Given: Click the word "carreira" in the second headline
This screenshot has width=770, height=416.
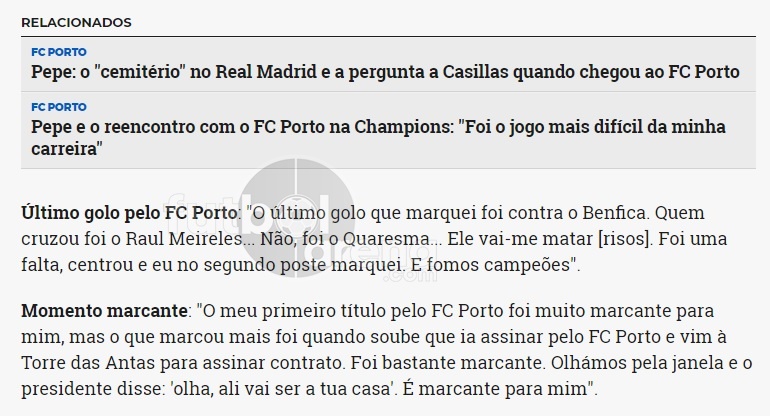Looking at the screenshot, I should [x=64, y=148].
